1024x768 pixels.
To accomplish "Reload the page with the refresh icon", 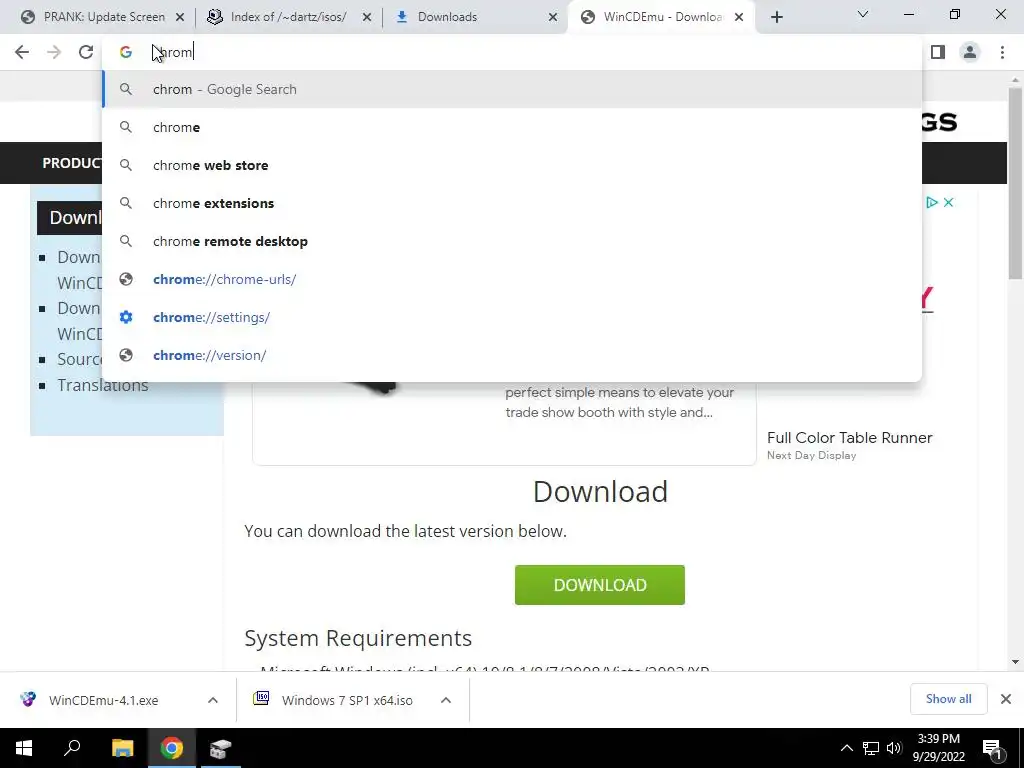I will [86, 52].
